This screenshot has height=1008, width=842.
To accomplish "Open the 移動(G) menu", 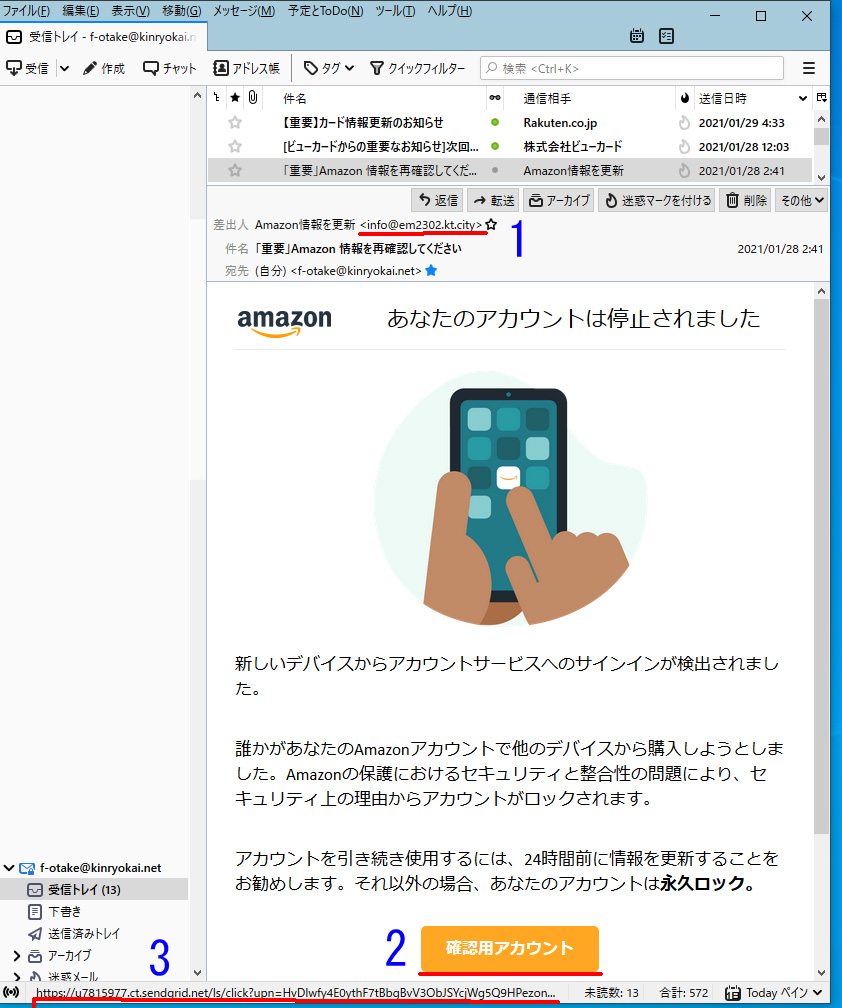I will (x=181, y=11).
